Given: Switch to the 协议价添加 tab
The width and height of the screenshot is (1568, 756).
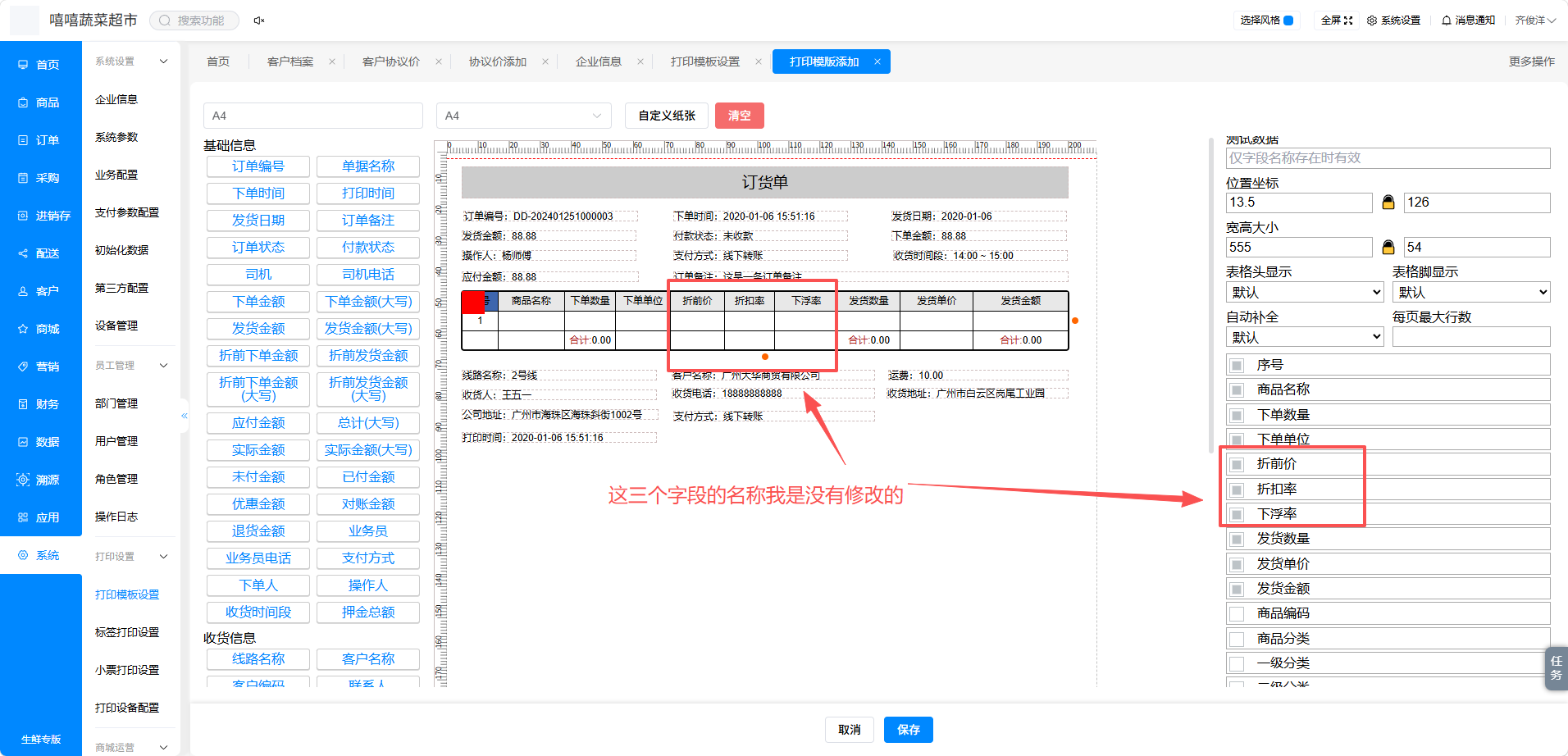Looking at the screenshot, I should click(x=498, y=61).
